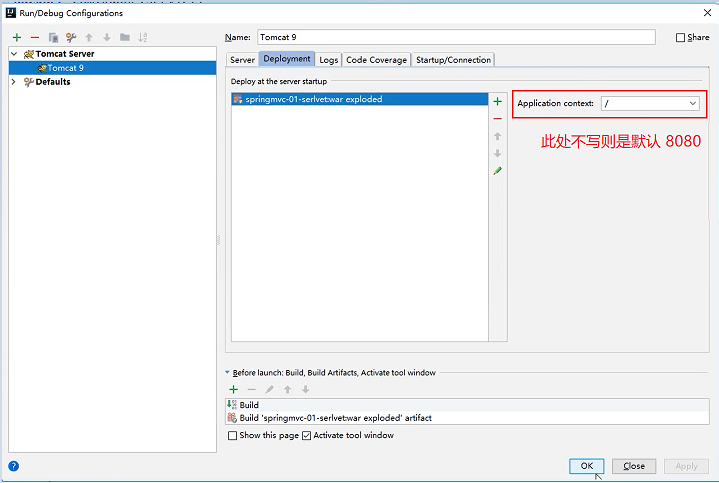Open Application context dropdown arrow
The width and height of the screenshot is (719, 483).
pyautogui.click(x=692, y=104)
